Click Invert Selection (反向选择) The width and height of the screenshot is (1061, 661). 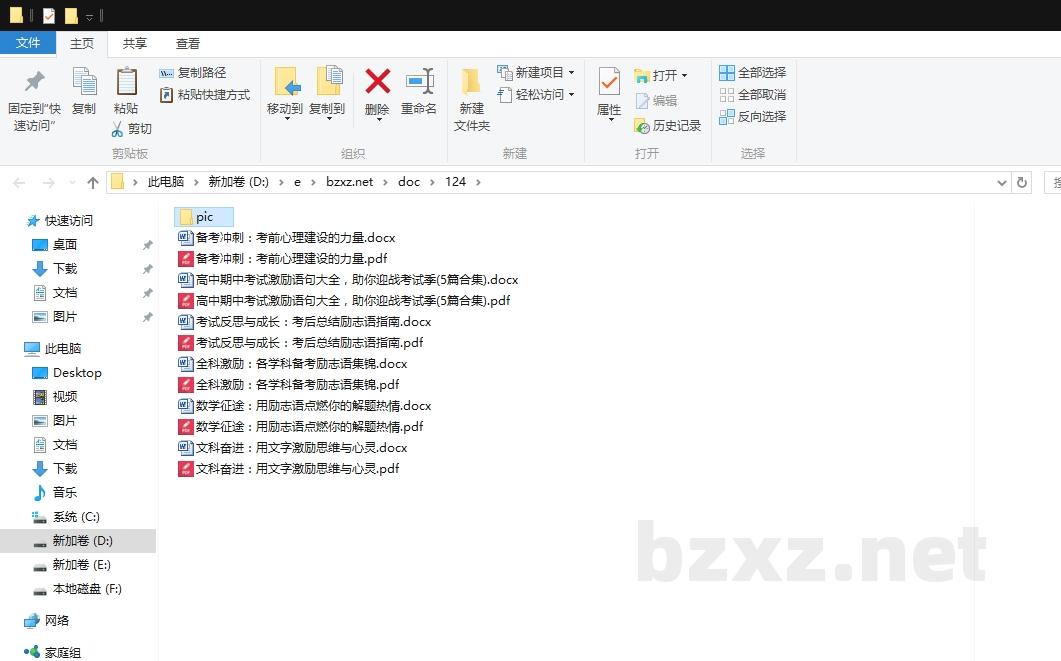coord(752,117)
